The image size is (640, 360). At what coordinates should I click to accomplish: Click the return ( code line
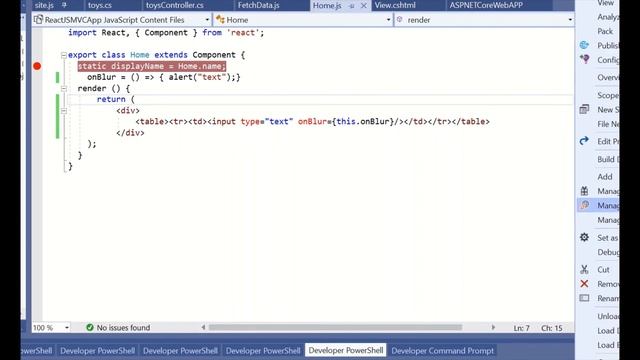[116, 99]
